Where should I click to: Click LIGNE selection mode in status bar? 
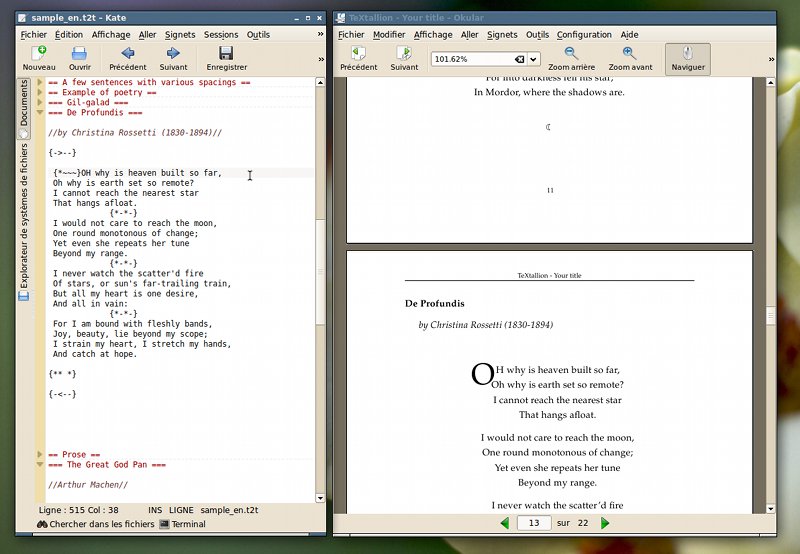tap(181, 510)
